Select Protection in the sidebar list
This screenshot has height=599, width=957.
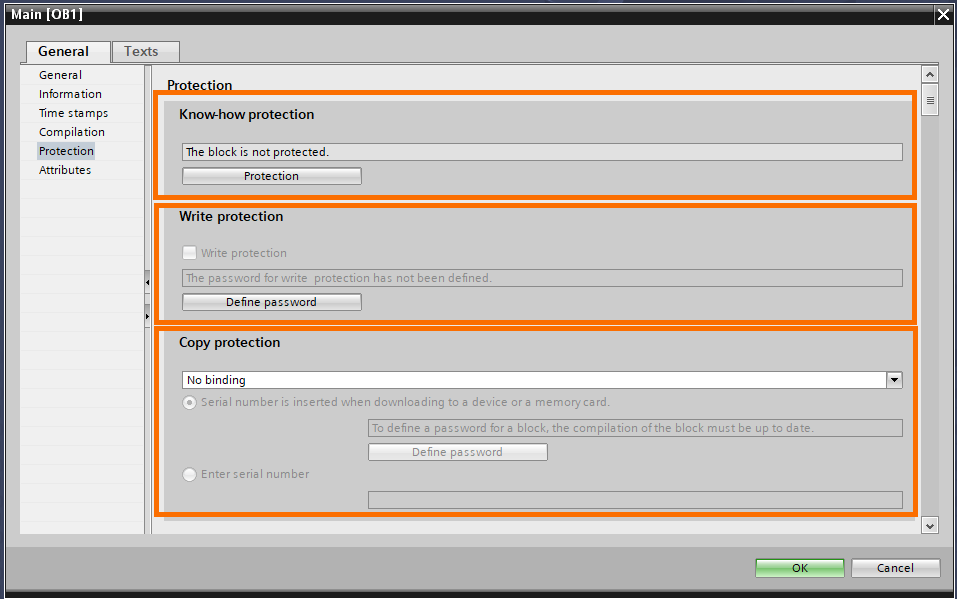pyautogui.click(x=66, y=150)
